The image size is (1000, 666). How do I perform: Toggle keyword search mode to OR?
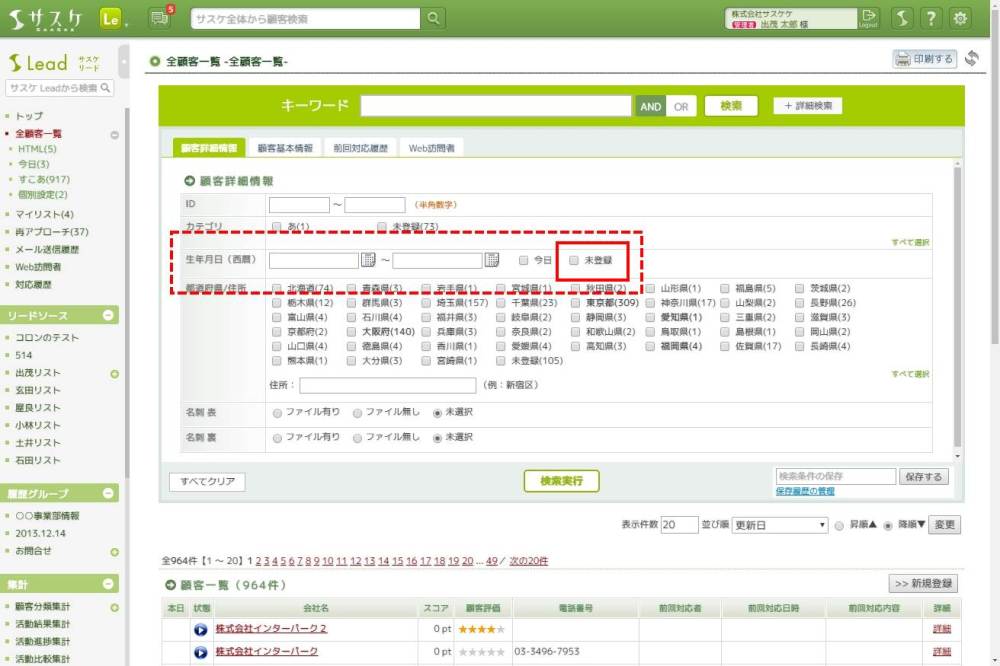[x=681, y=106]
